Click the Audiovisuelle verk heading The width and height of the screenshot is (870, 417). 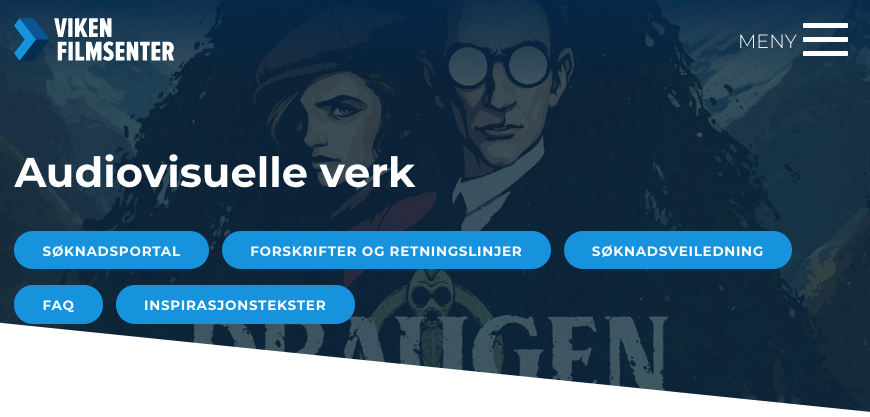(215, 172)
